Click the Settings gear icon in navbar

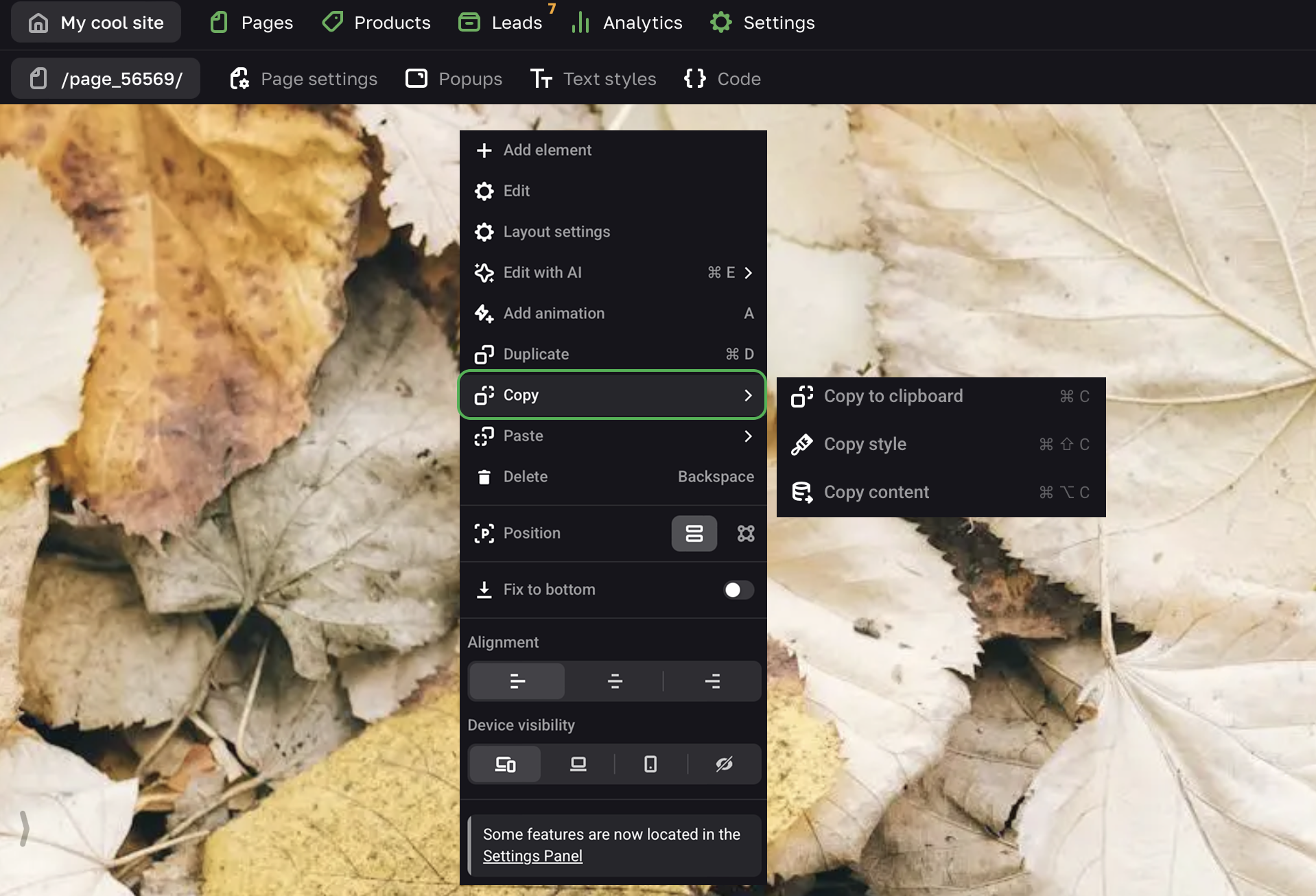(721, 23)
